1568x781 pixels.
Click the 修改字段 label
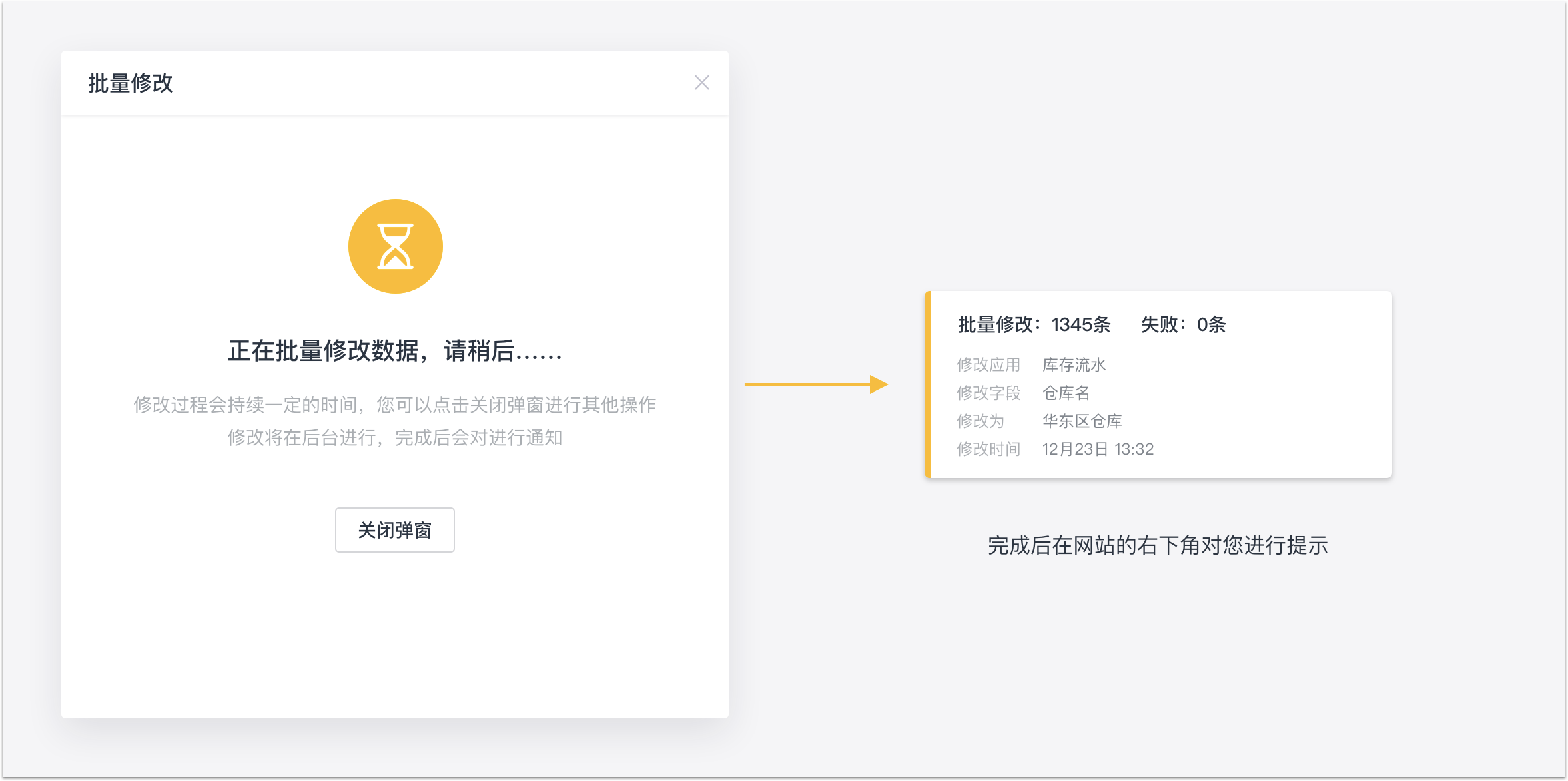[x=988, y=393]
